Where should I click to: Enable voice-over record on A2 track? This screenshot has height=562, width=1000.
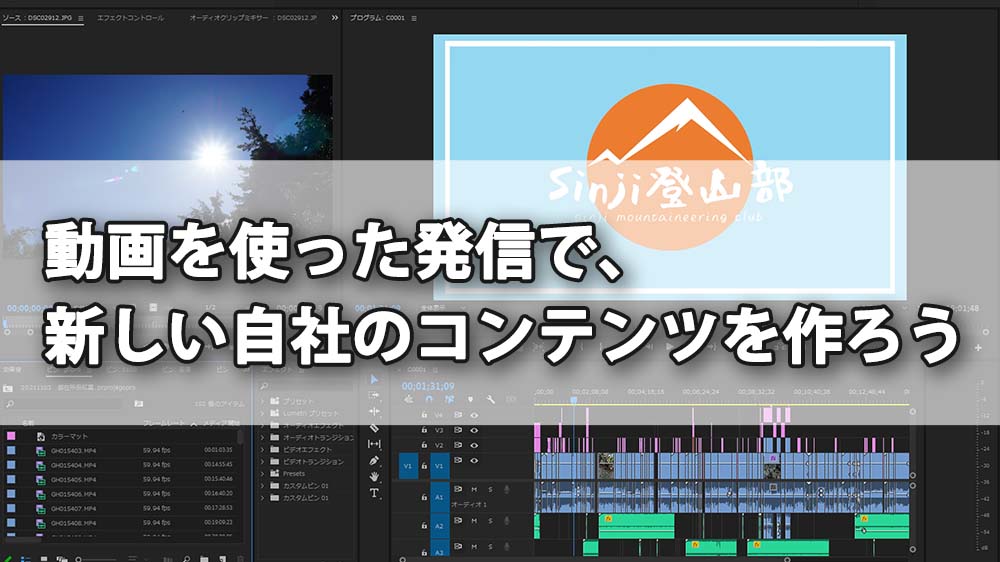click(506, 521)
